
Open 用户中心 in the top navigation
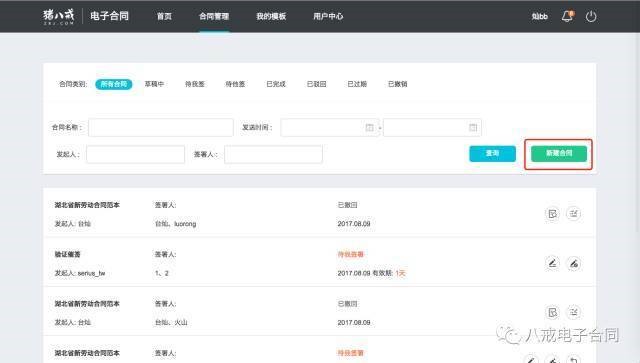click(328, 16)
